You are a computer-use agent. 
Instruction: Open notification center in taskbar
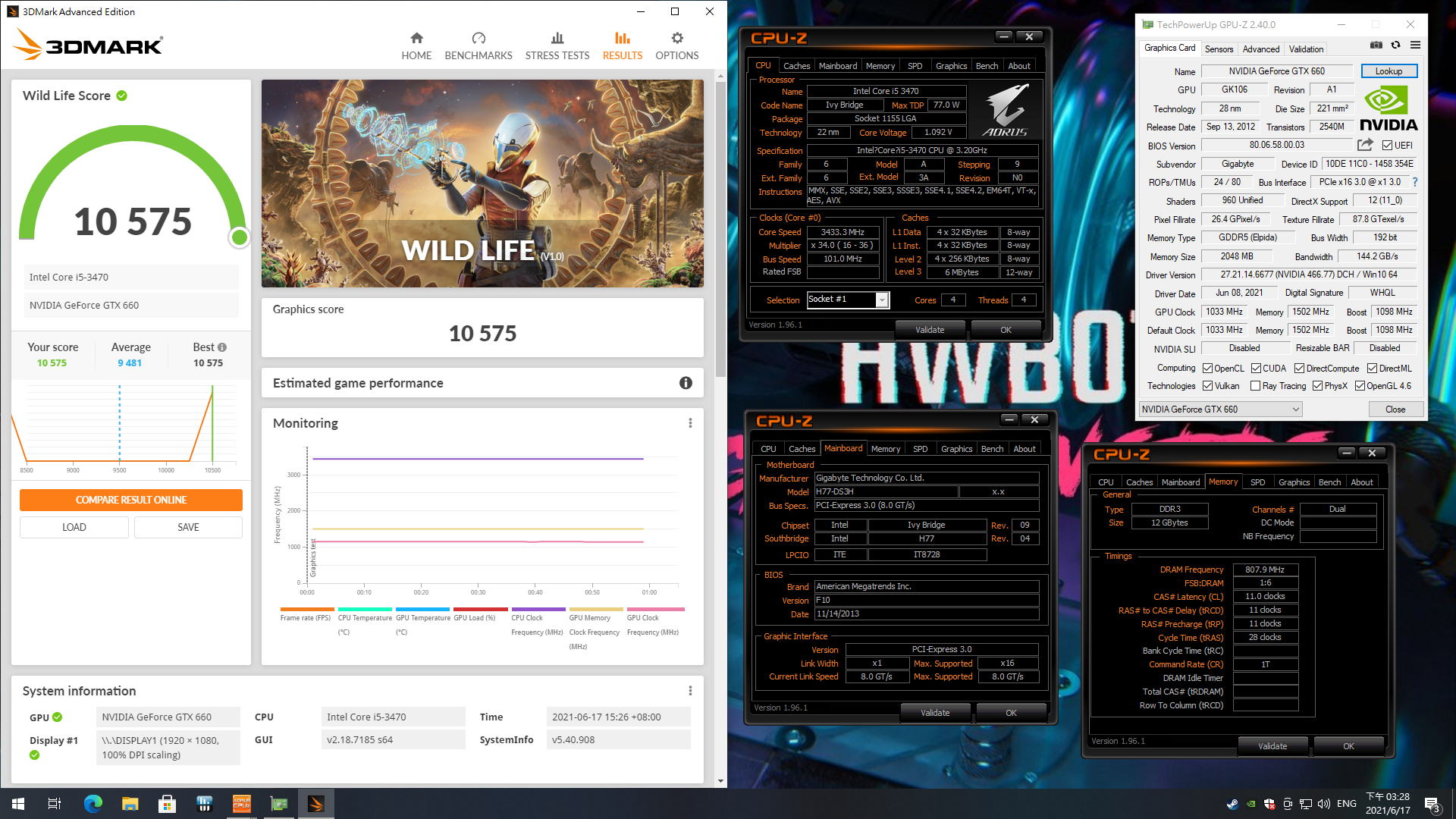tap(1432, 805)
